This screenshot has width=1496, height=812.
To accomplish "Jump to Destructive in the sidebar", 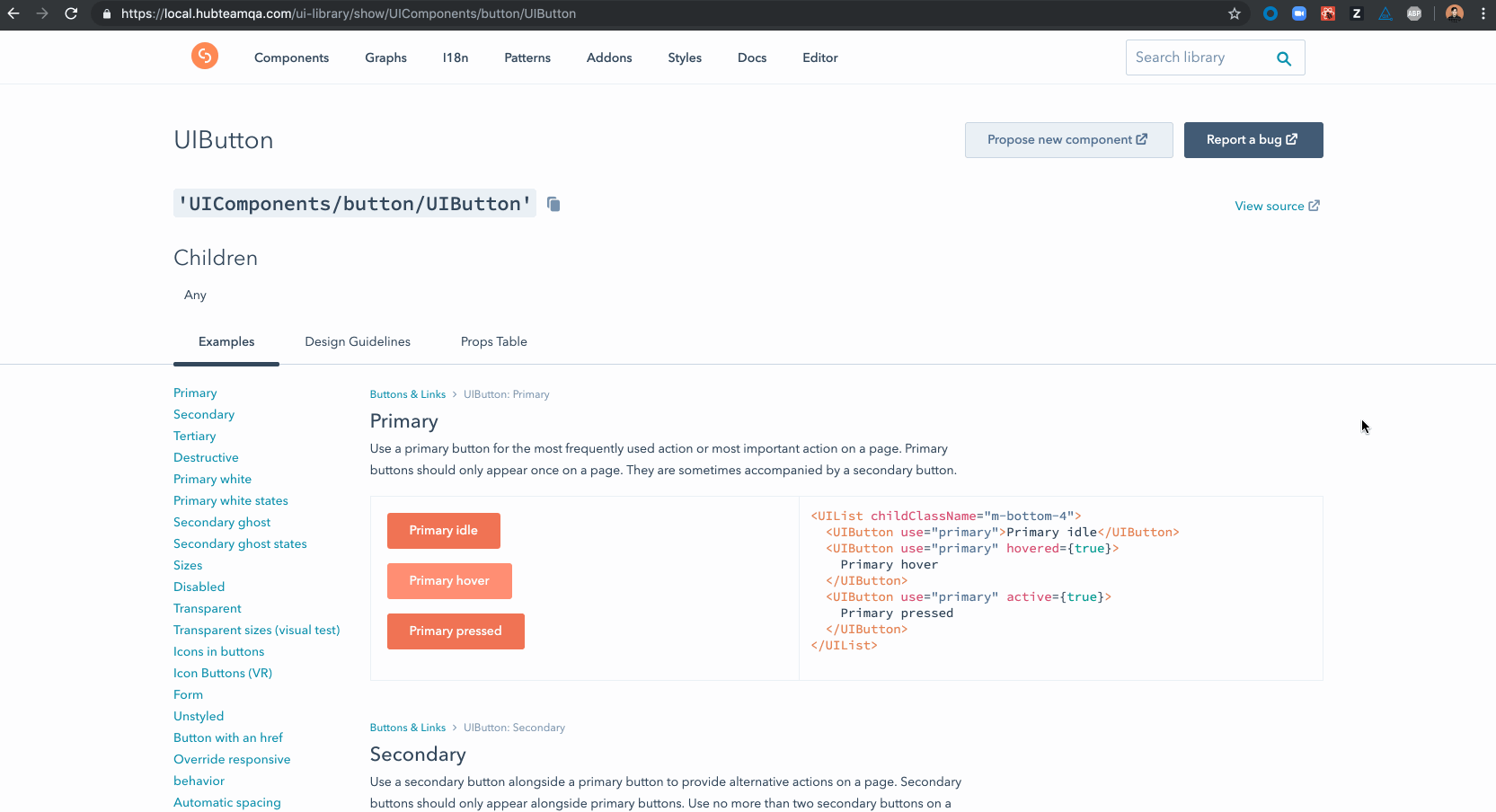I will tap(206, 457).
